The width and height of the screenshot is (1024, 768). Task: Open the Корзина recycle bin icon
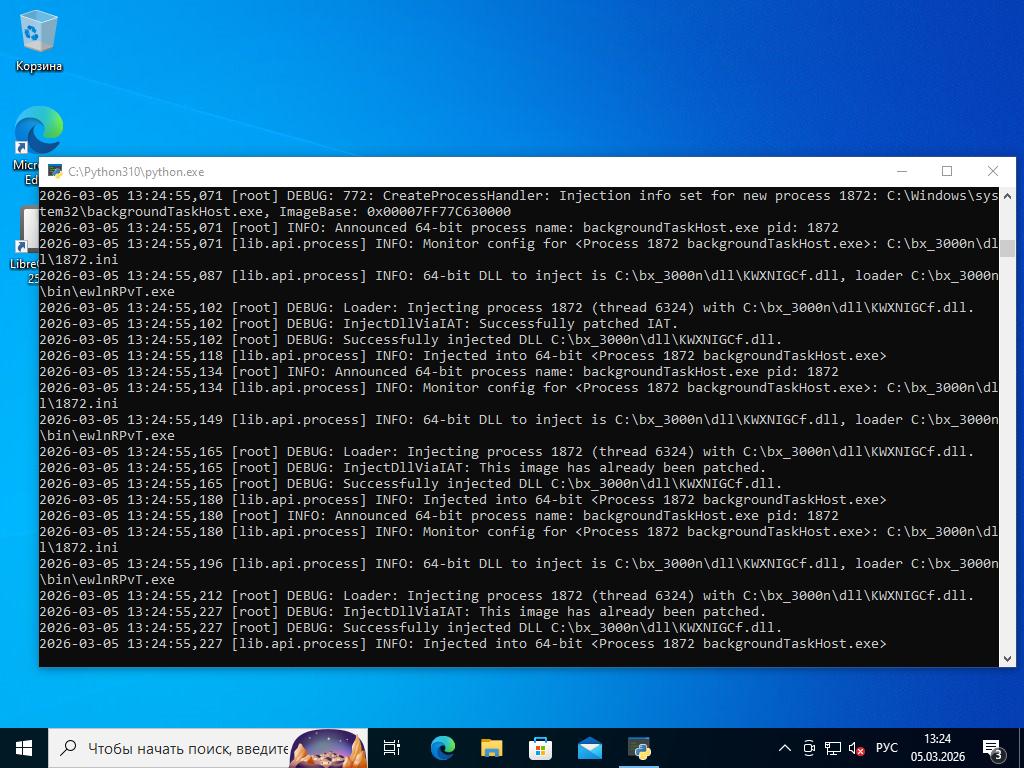(38, 42)
